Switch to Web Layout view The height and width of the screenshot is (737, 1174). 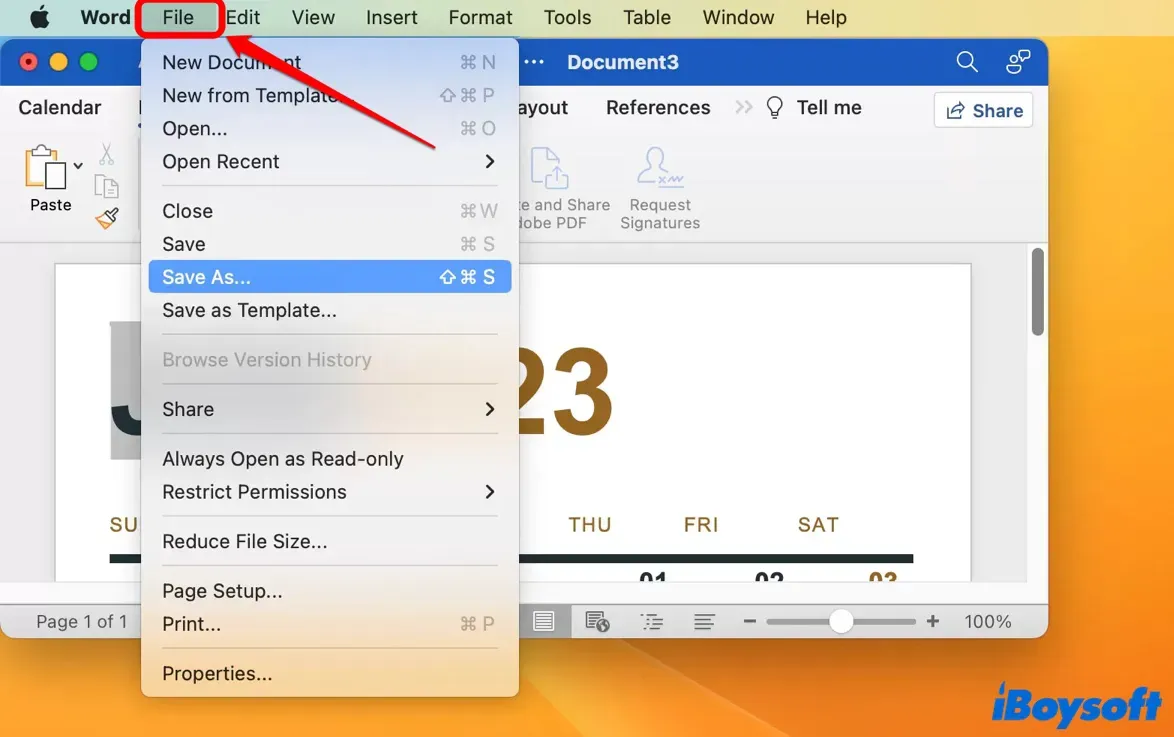tap(597, 622)
